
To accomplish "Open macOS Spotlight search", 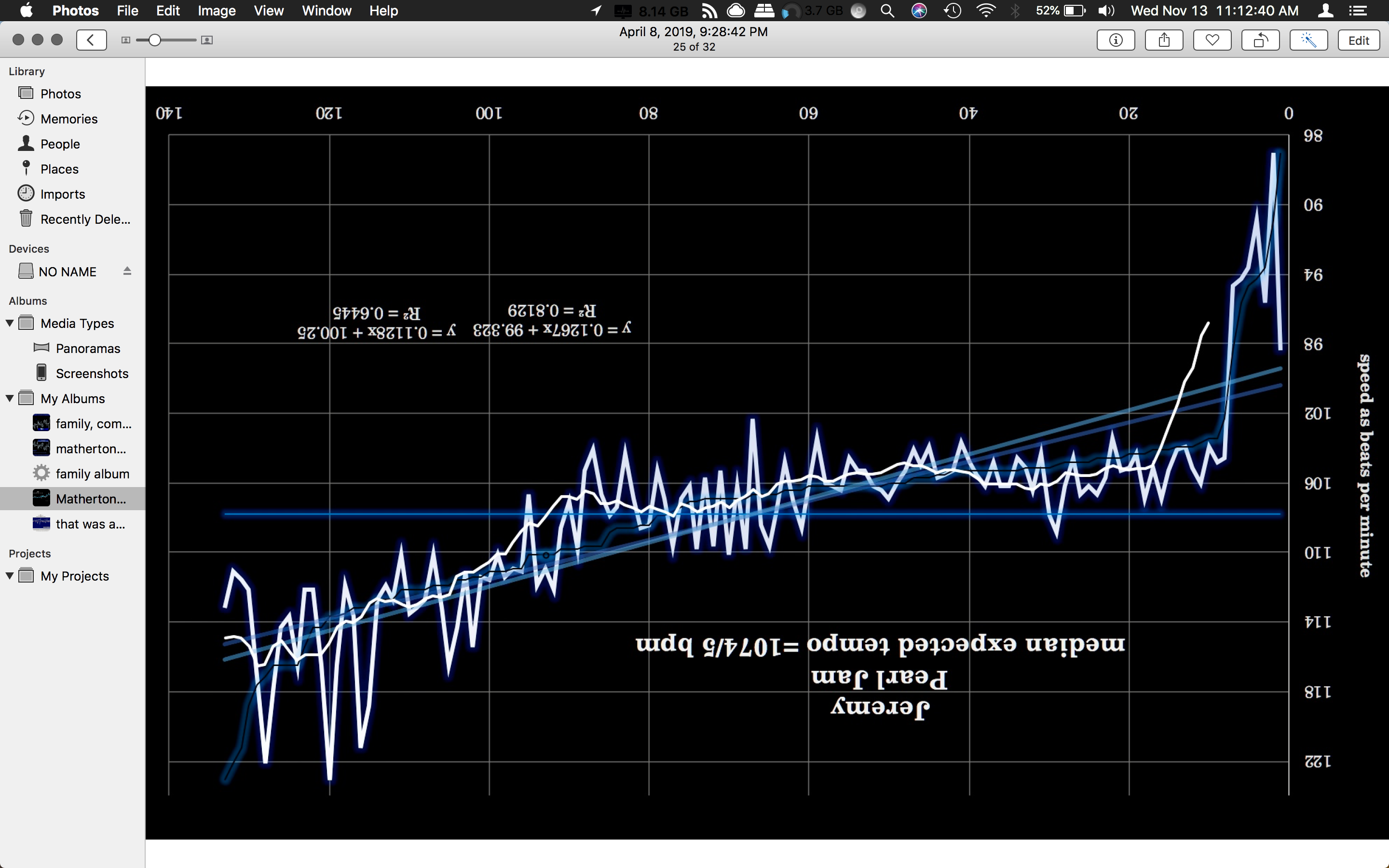I will click(x=887, y=10).
